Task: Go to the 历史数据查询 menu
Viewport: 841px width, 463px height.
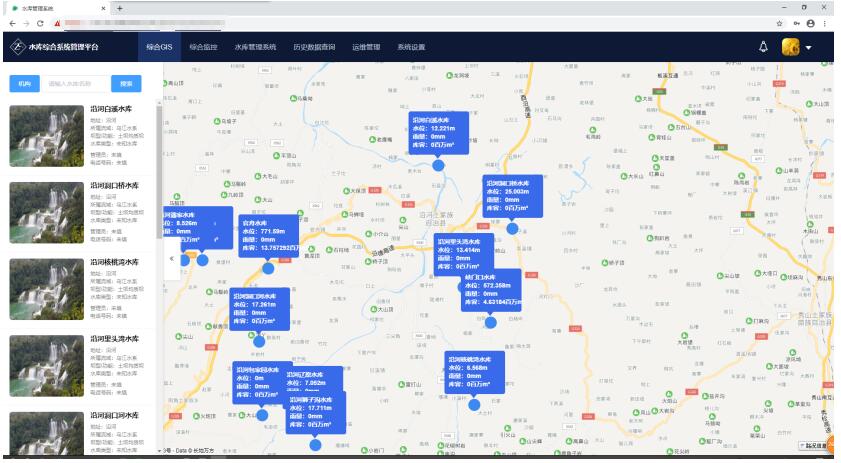Action: click(314, 47)
